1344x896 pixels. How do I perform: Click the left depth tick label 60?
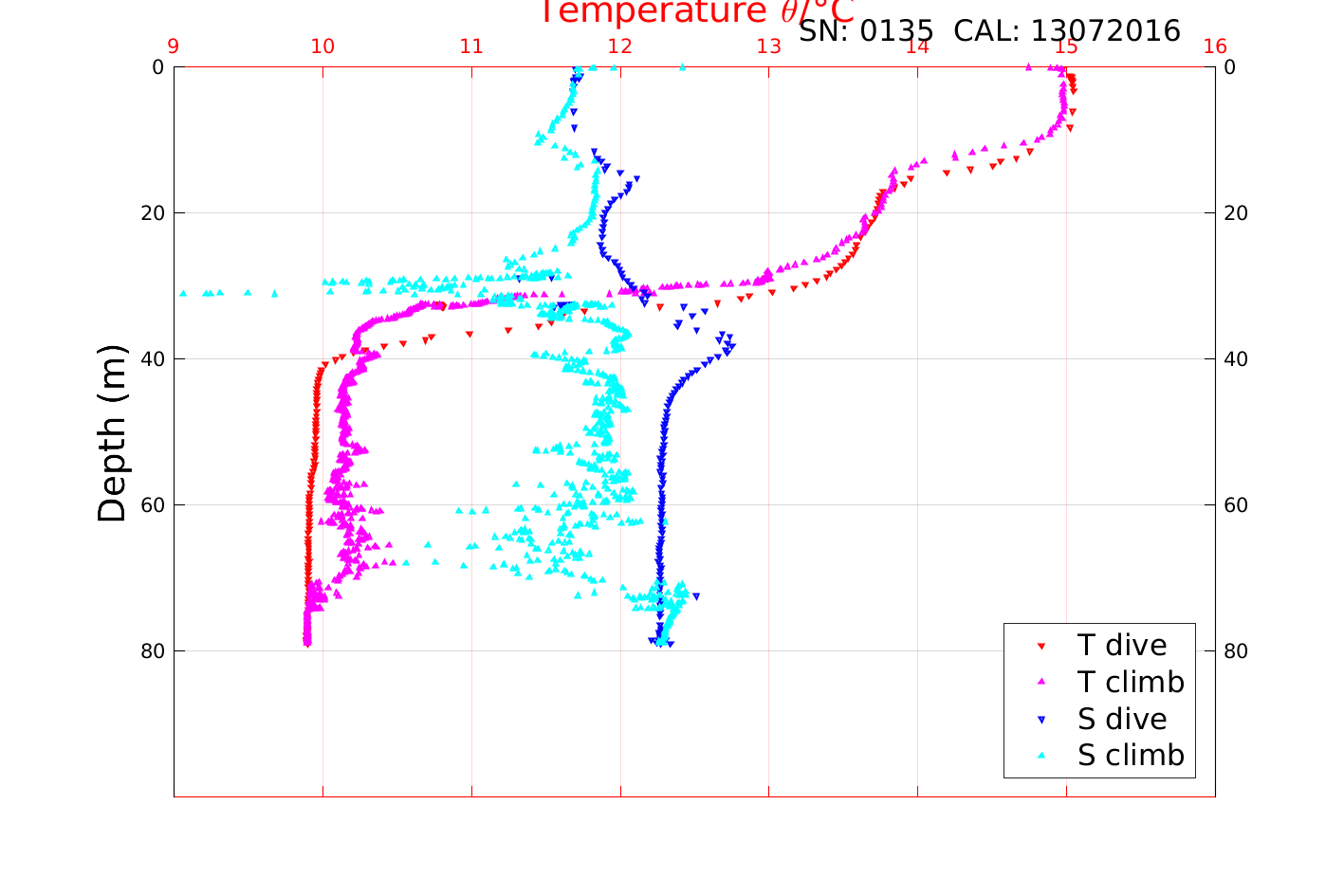(x=152, y=505)
